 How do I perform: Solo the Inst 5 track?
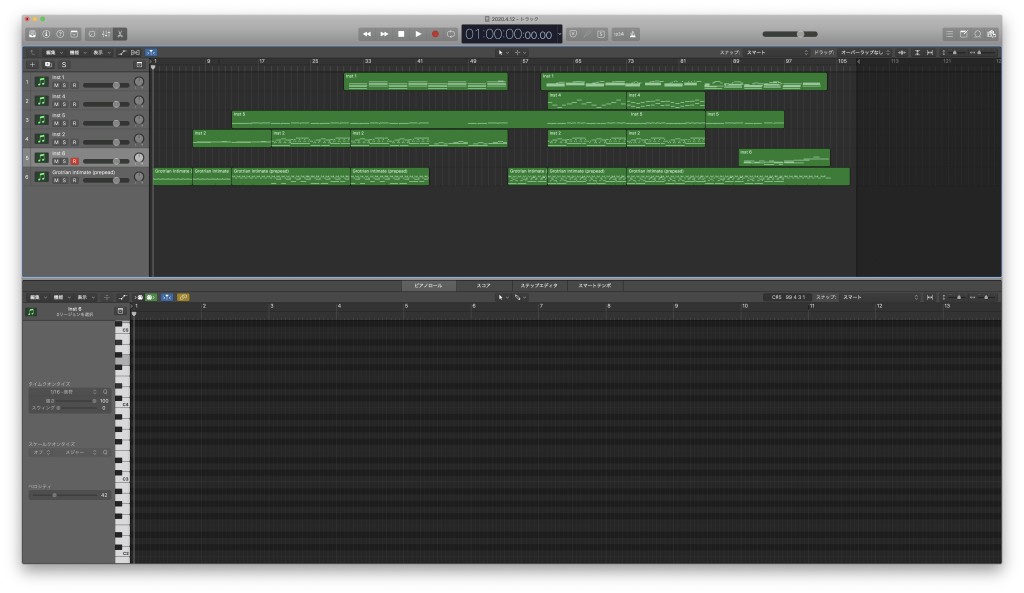click(x=65, y=123)
